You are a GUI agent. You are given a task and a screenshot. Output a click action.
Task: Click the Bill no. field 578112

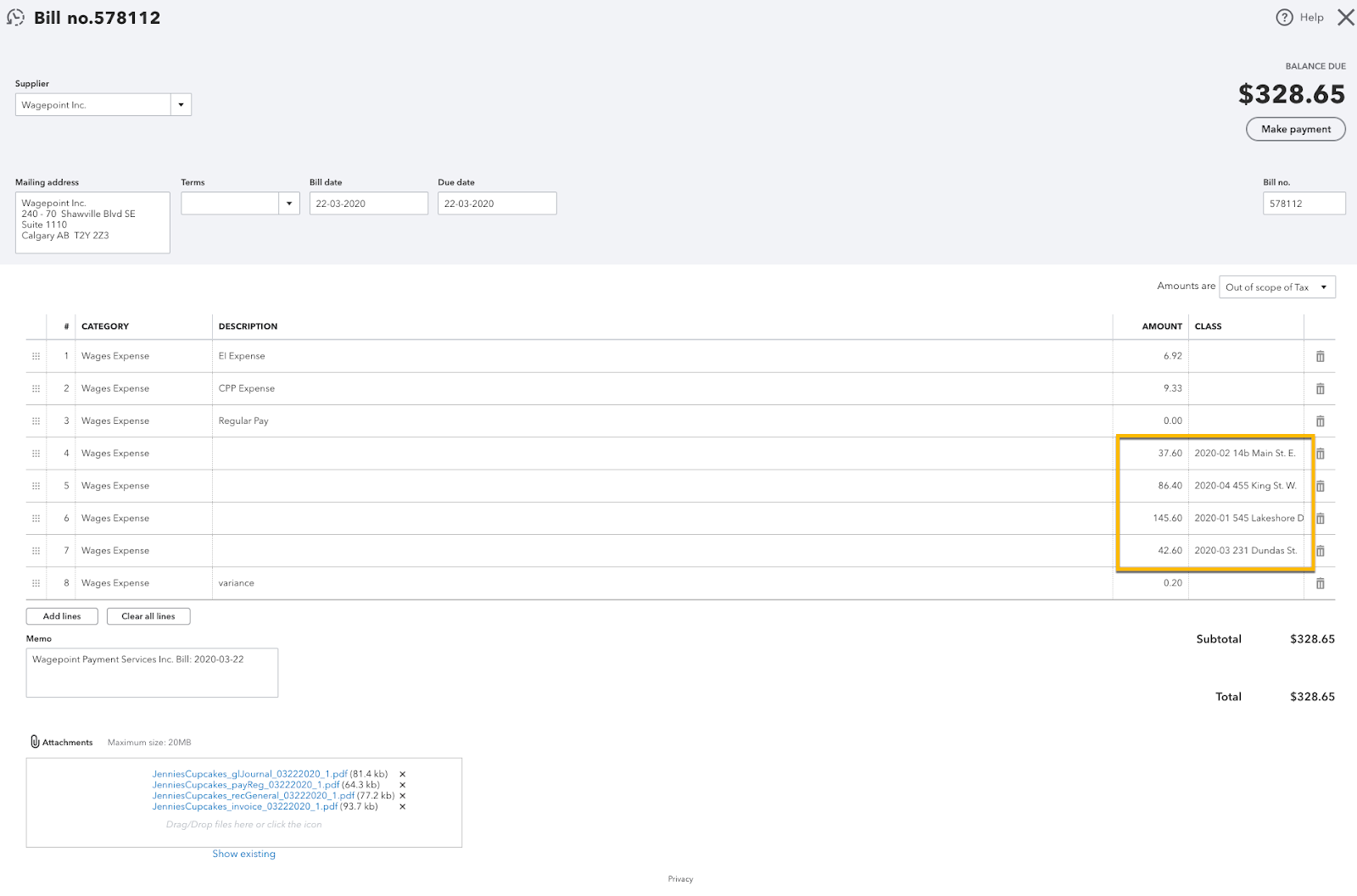coord(1304,203)
